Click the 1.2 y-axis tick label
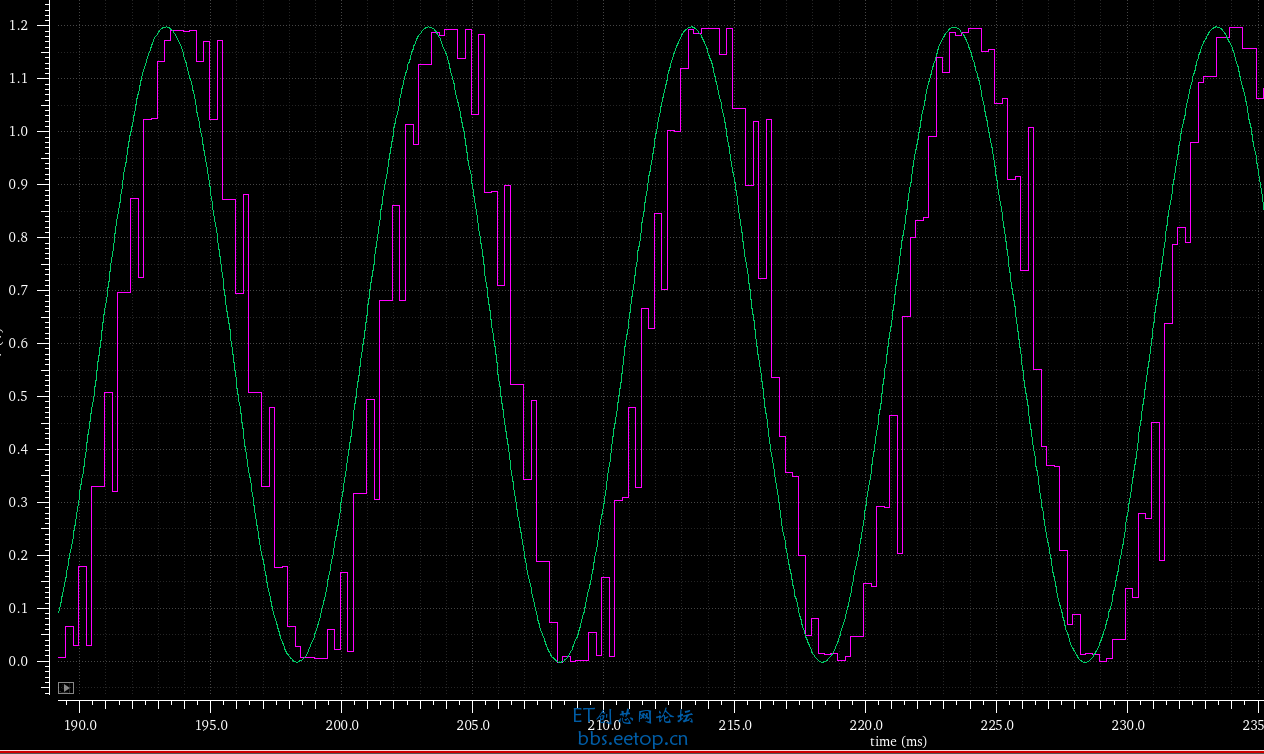 pyautogui.click(x=19, y=25)
